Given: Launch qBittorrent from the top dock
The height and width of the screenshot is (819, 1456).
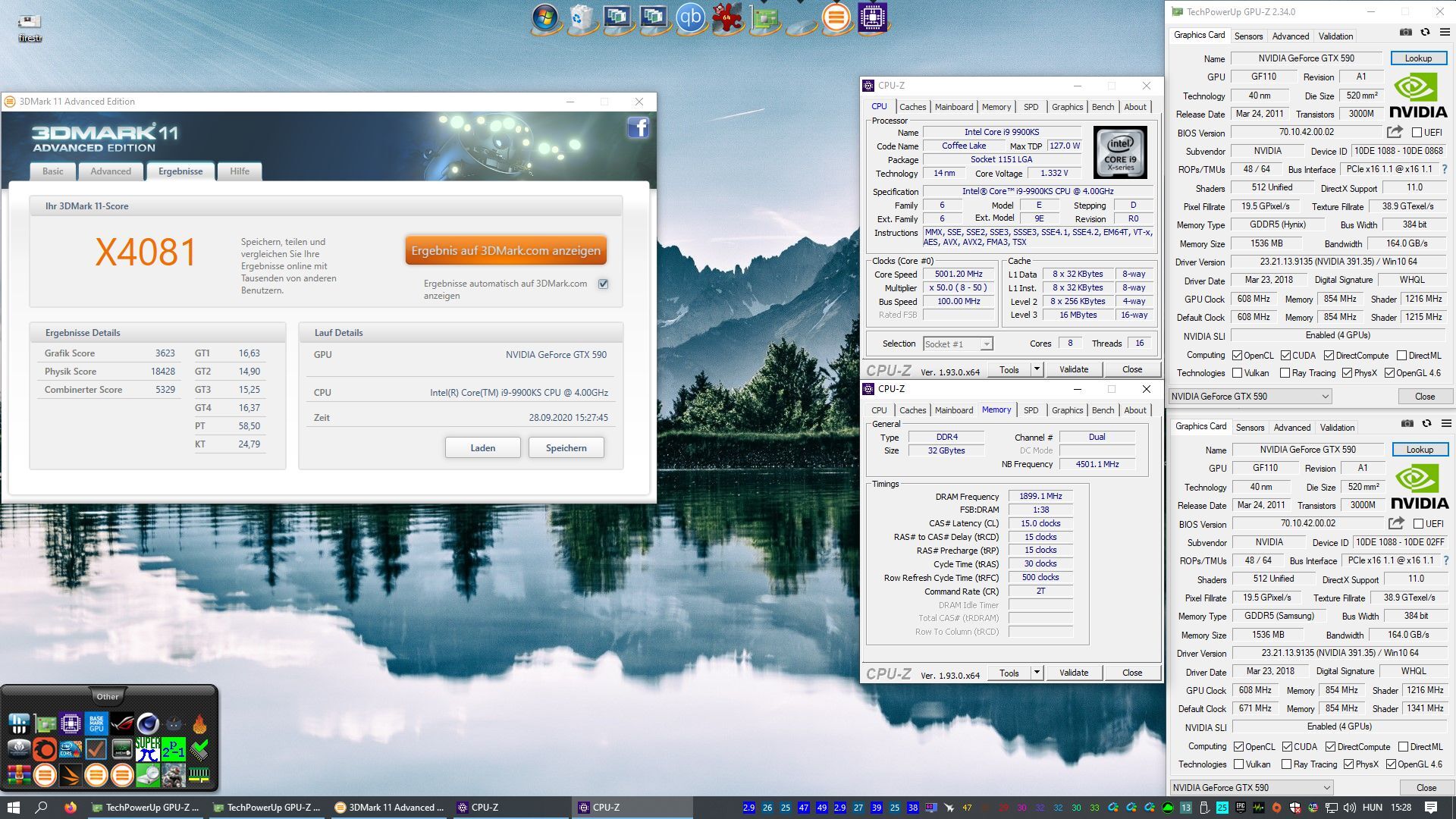Looking at the screenshot, I should pos(690,17).
